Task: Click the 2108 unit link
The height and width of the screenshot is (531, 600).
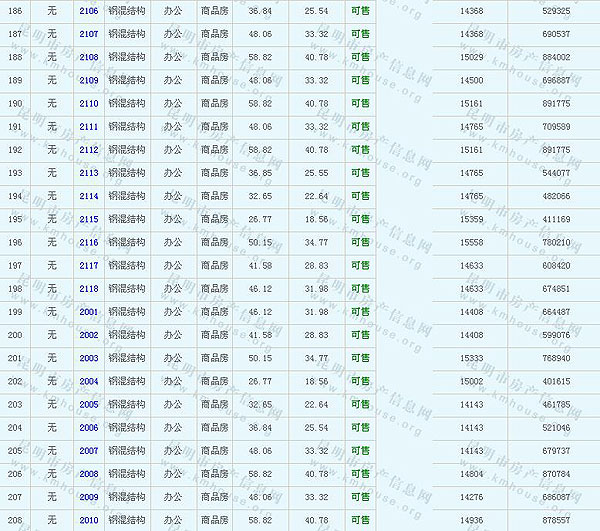Action: point(89,57)
